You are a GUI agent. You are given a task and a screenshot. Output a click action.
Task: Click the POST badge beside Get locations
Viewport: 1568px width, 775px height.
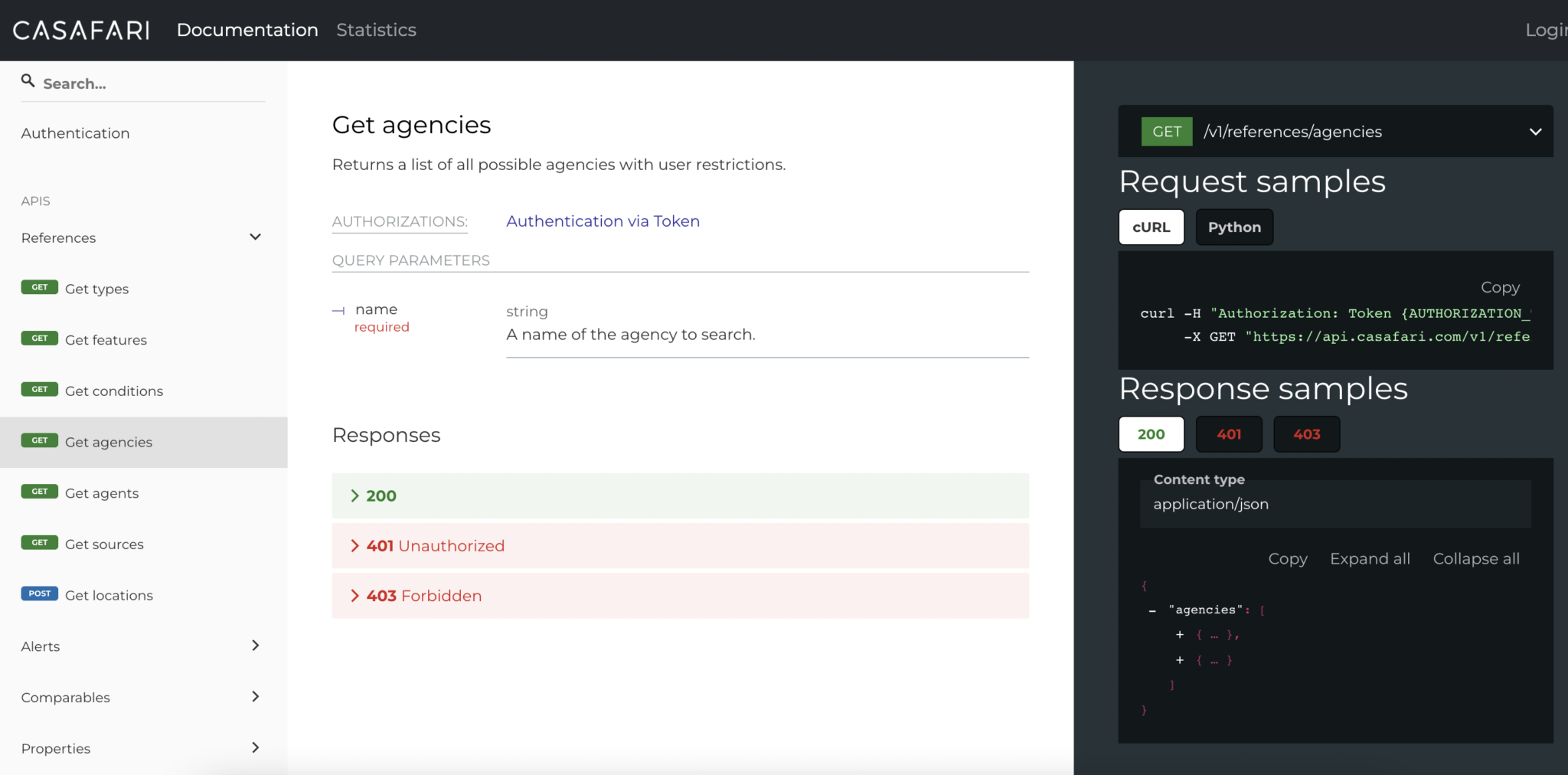(x=39, y=593)
